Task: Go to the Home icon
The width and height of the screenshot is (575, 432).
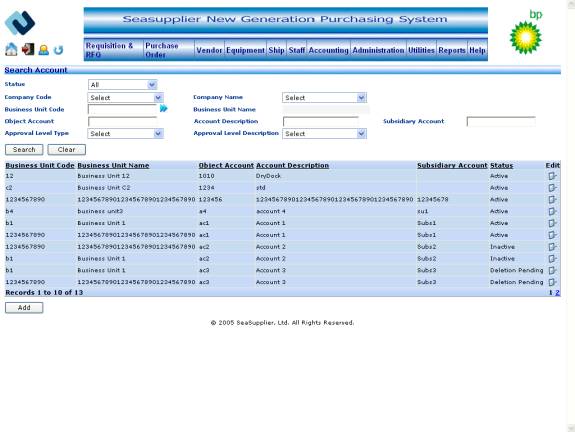Action: click(x=11, y=49)
